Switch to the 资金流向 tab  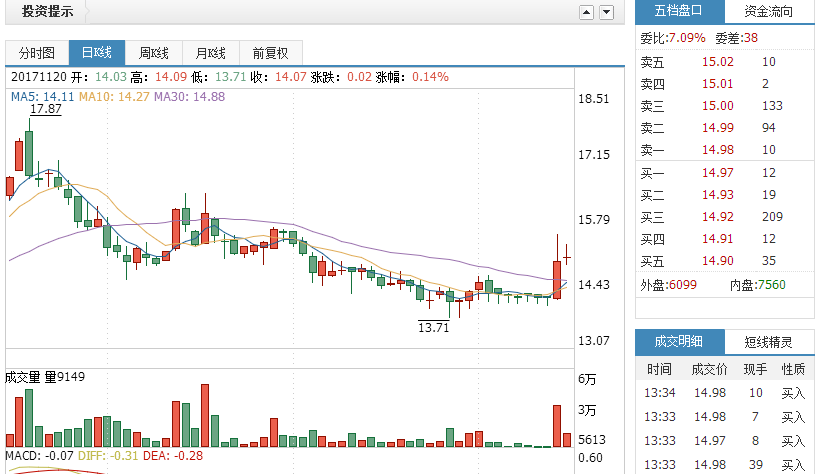coord(769,11)
